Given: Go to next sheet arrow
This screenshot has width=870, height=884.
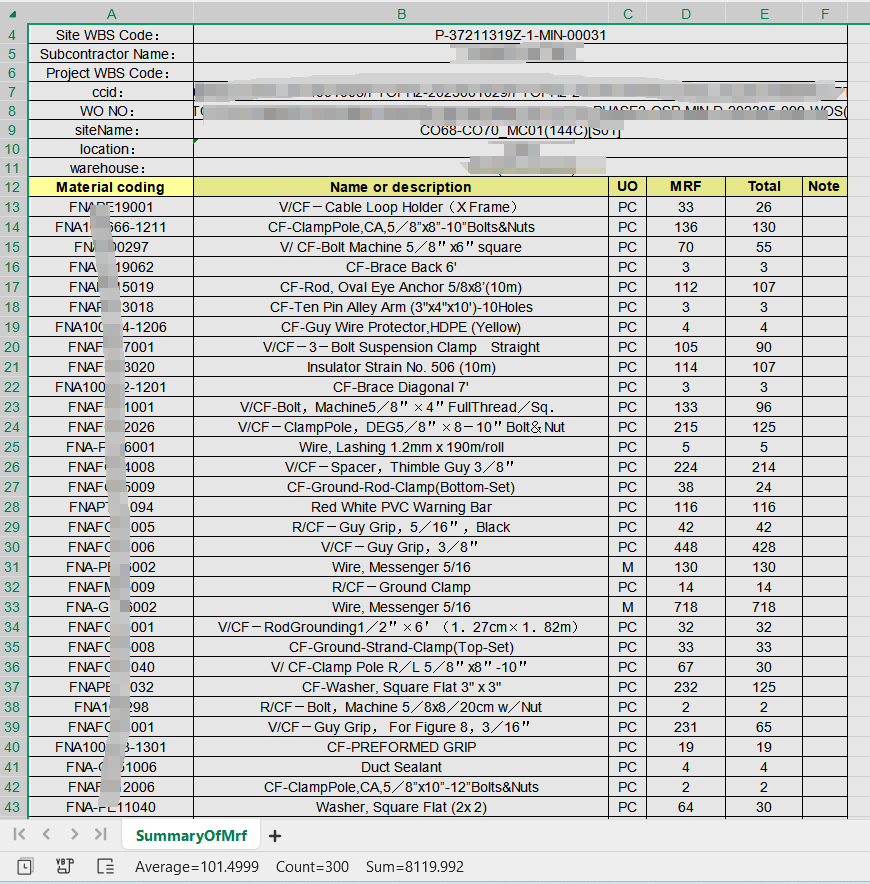Looking at the screenshot, I should tap(74, 834).
